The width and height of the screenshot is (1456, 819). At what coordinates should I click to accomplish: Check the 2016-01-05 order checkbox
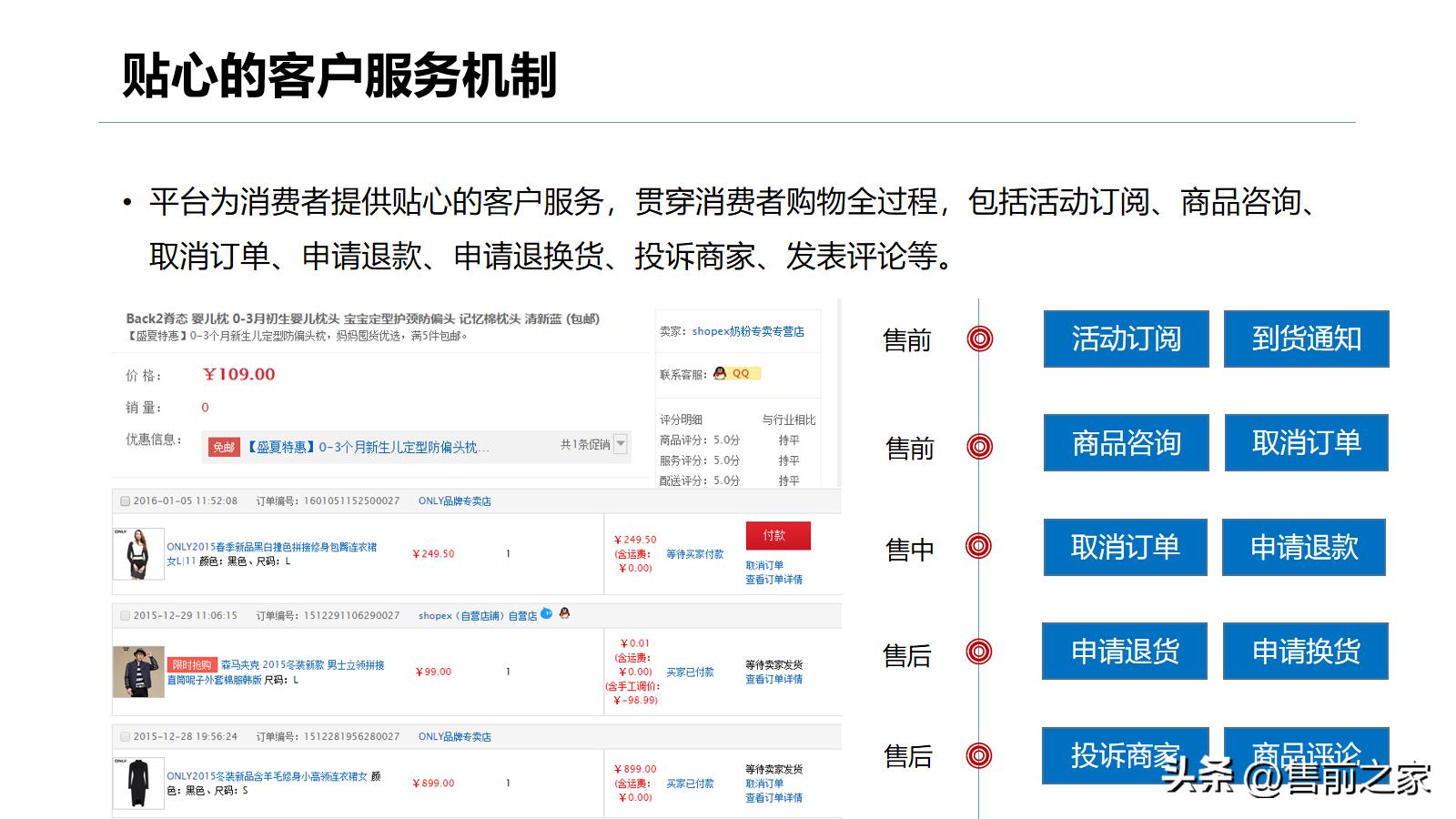point(124,500)
